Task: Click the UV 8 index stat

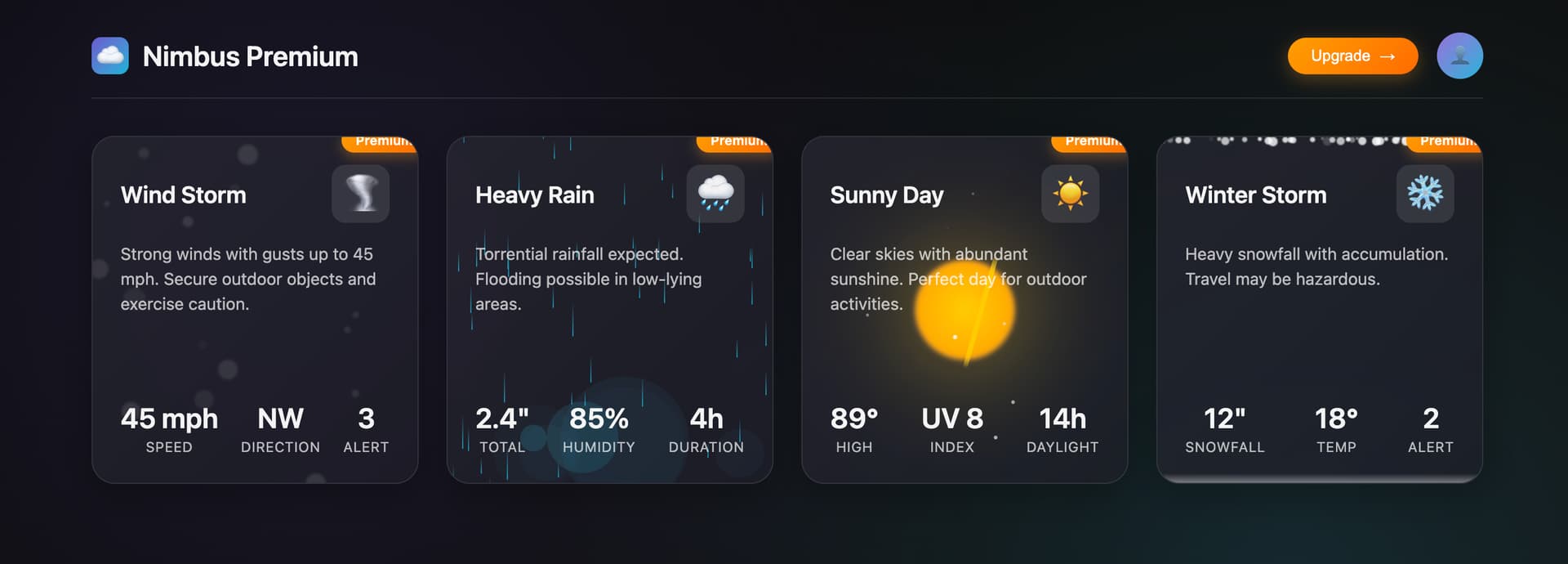Action: click(952, 430)
